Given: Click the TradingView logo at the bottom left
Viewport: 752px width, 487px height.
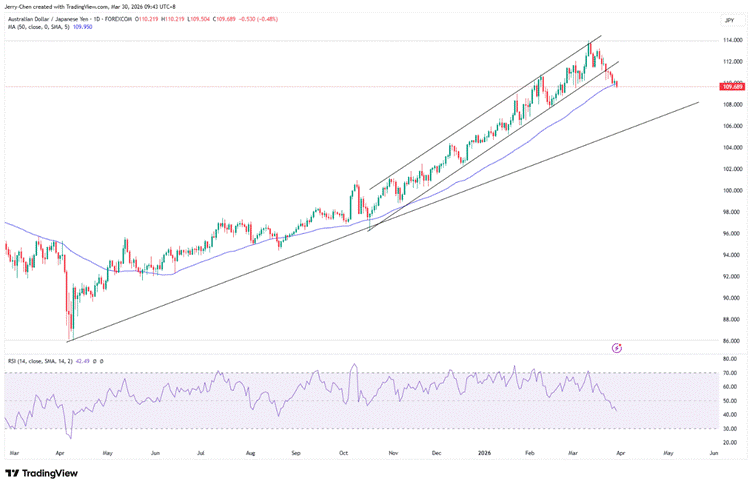Looking at the screenshot, I should [41, 473].
